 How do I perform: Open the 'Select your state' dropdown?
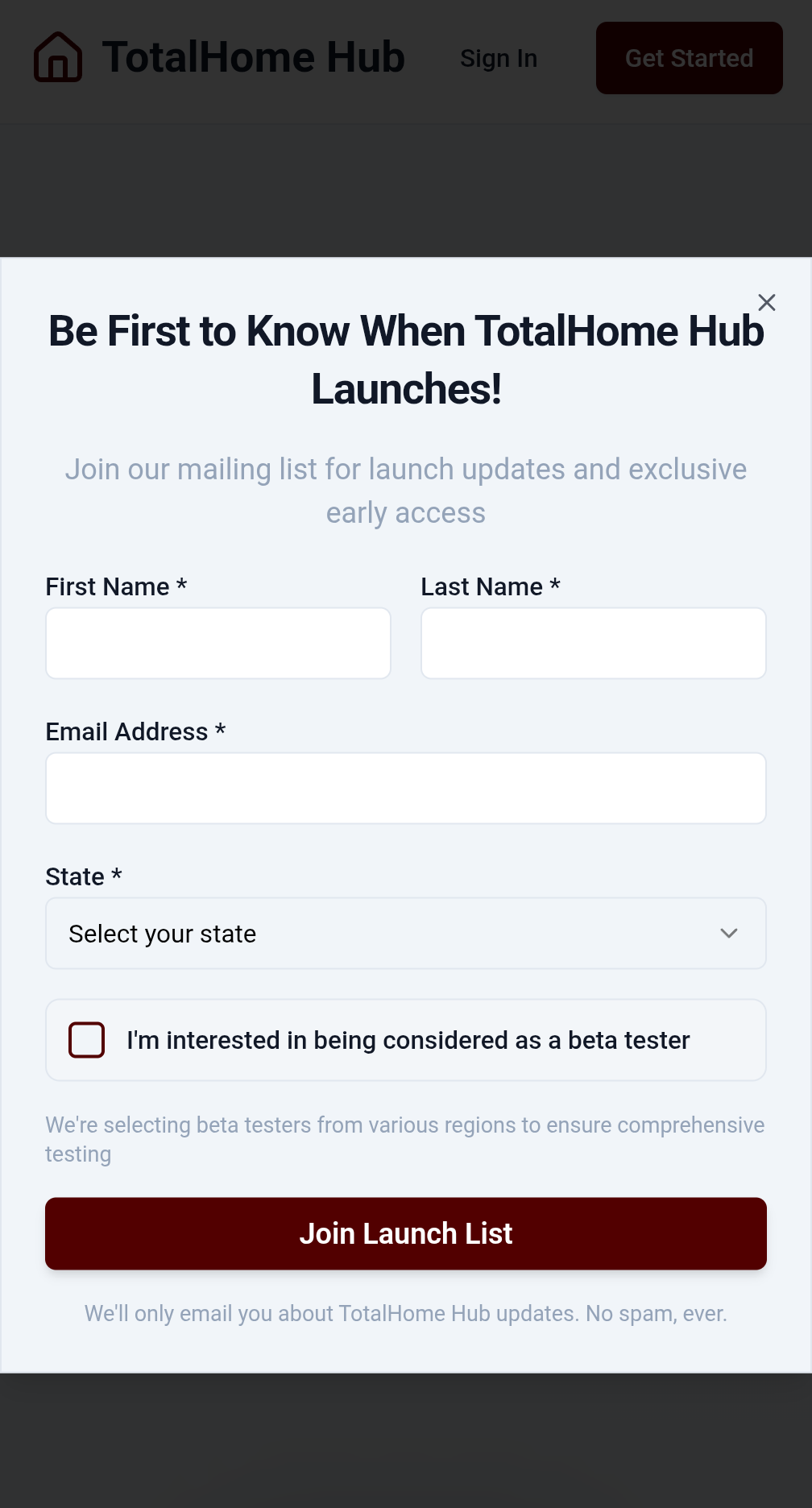point(387,934)
